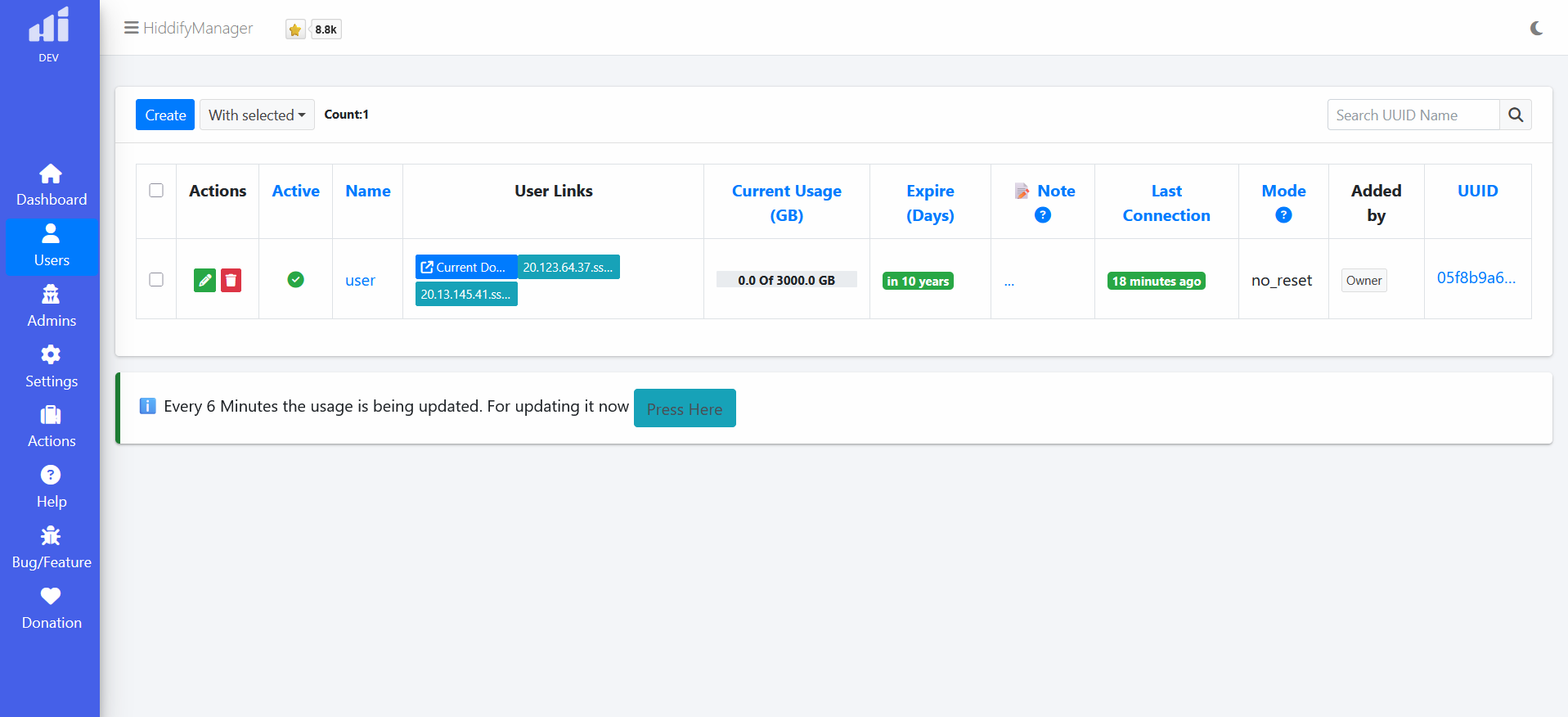
Task: Open the Actions sidebar section
Action: 51,426
